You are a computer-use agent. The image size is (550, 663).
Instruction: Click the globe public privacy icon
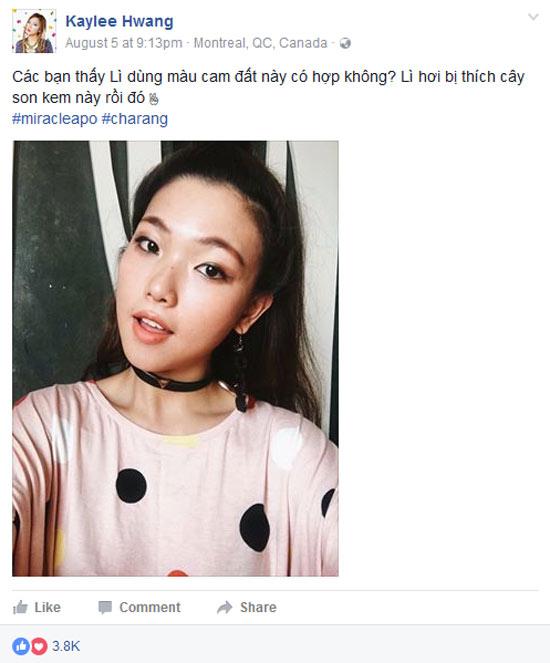(345, 44)
